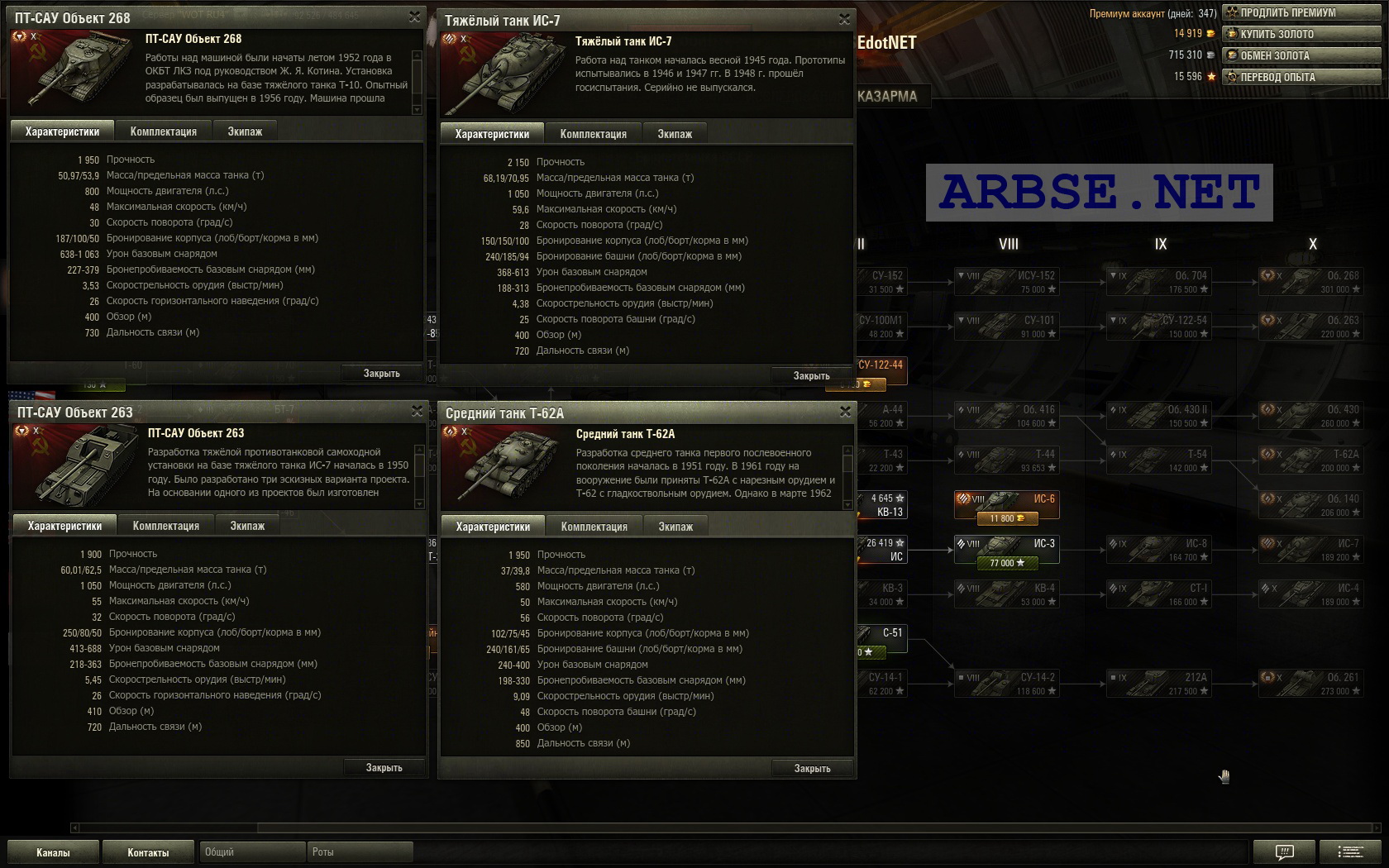1389x868 pixels.
Task: Click Продлить премиум button
Action: pos(1301,12)
